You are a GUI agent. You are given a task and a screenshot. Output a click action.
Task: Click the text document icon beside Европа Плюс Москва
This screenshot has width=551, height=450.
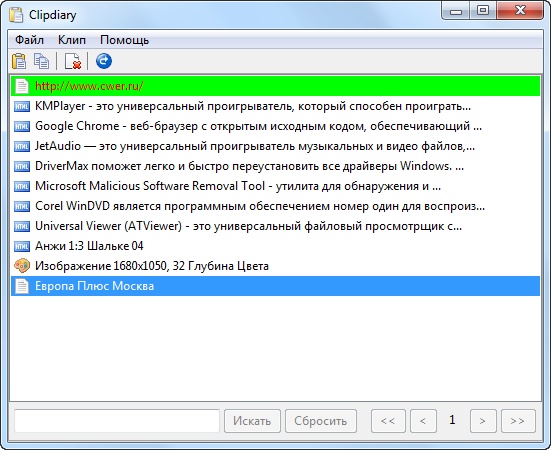click(22, 286)
